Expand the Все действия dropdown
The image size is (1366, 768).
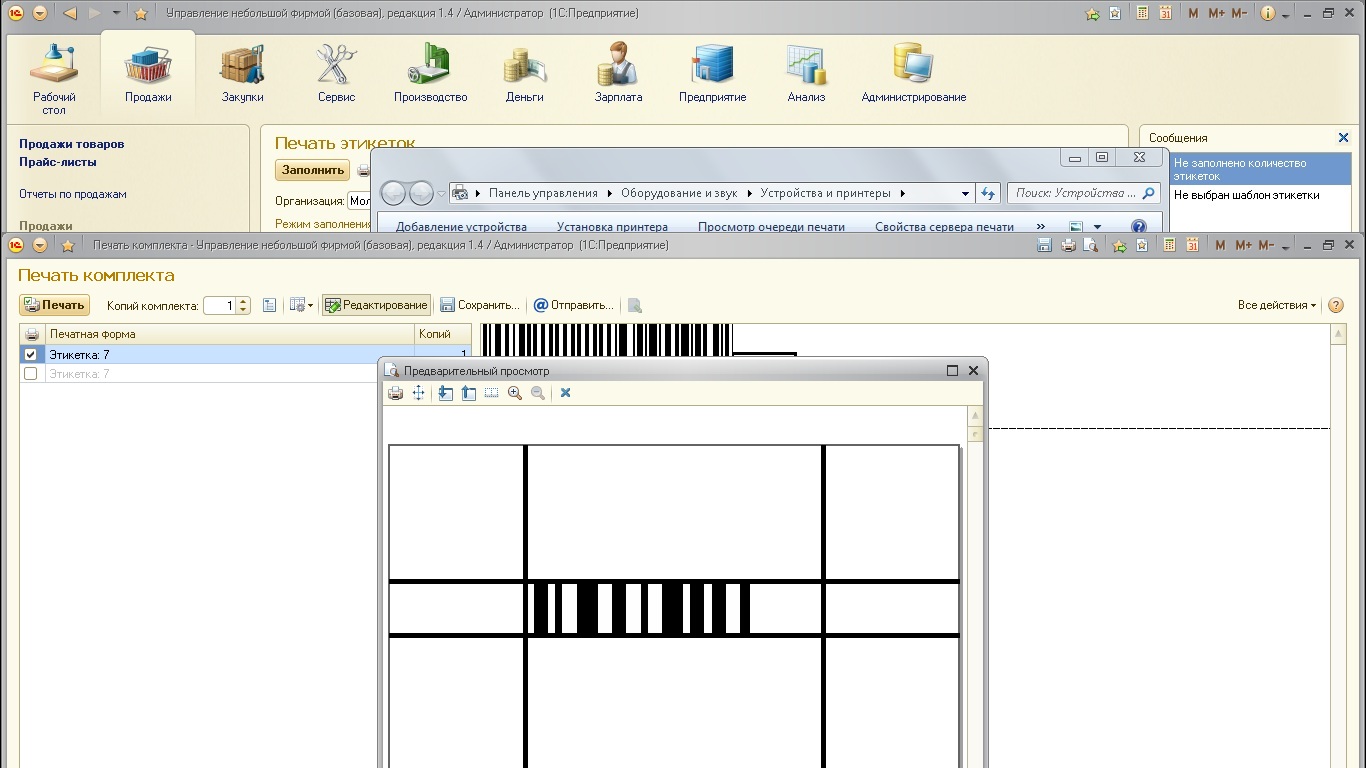[x=1277, y=305]
